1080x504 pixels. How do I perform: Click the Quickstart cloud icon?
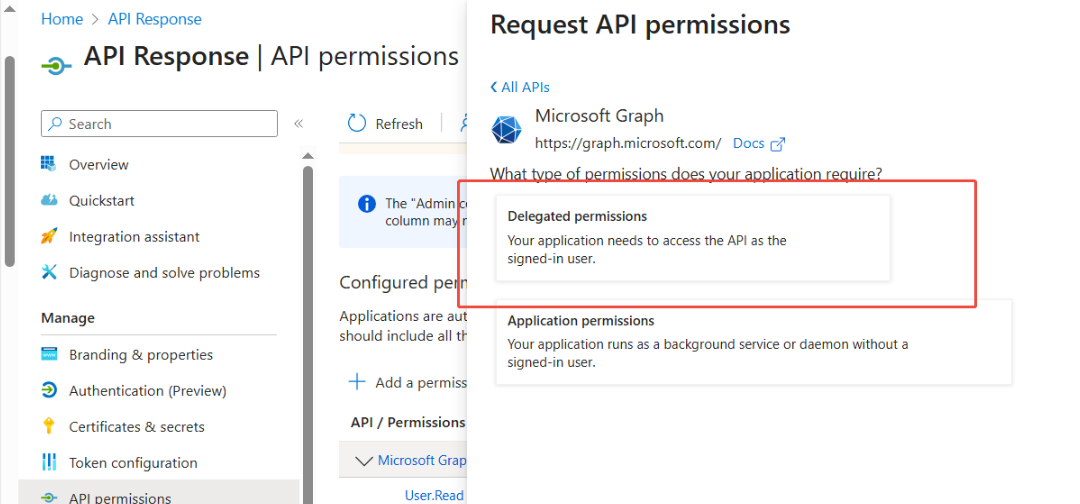48,200
